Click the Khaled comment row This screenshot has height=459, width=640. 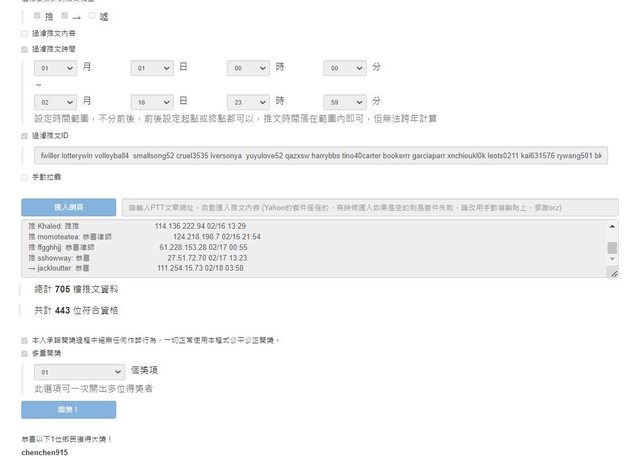click(137, 226)
